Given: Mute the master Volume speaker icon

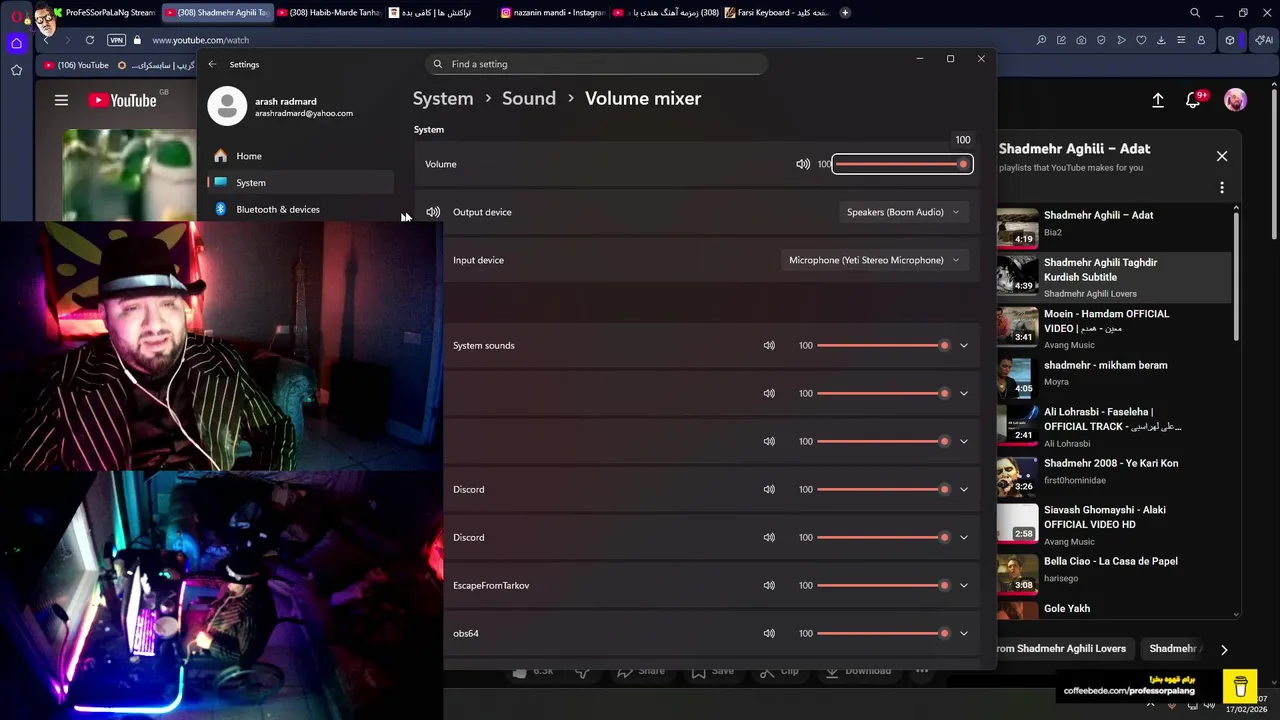Looking at the screenshot, I should [803, 164].
